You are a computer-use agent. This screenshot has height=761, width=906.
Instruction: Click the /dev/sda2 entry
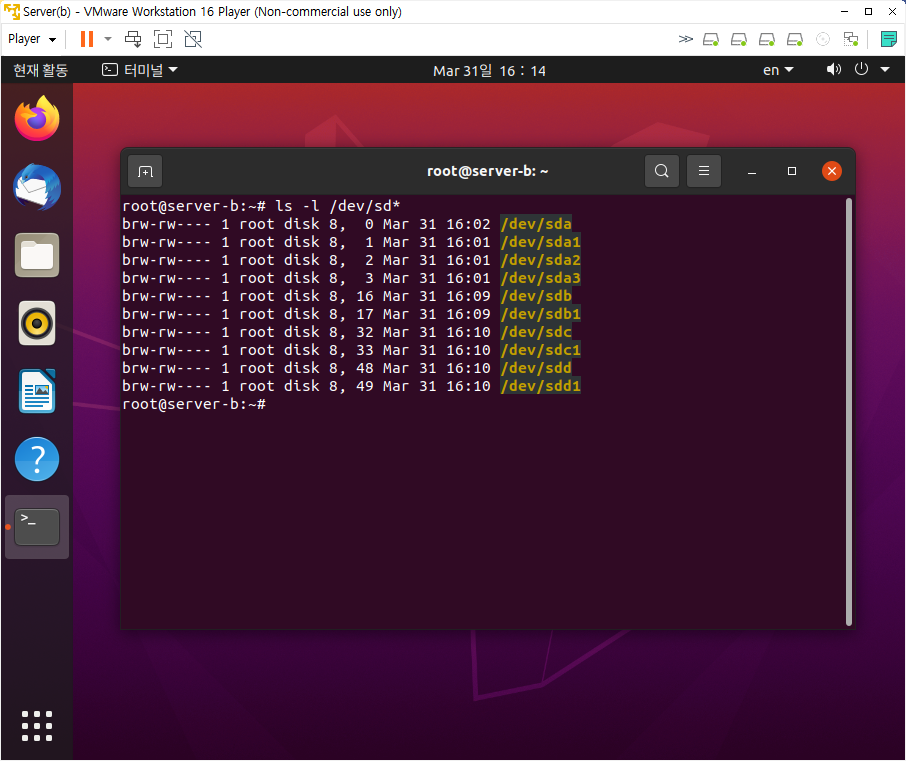541,260
